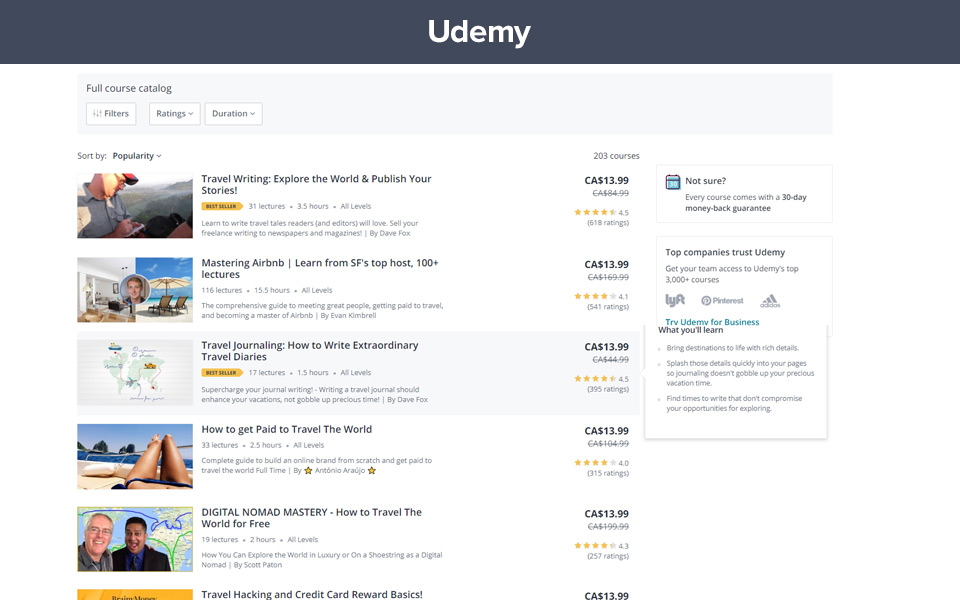Click the Best Seller badge on Travel Journaling
This screenshot has height=600, width=960.
click(222, 373)
